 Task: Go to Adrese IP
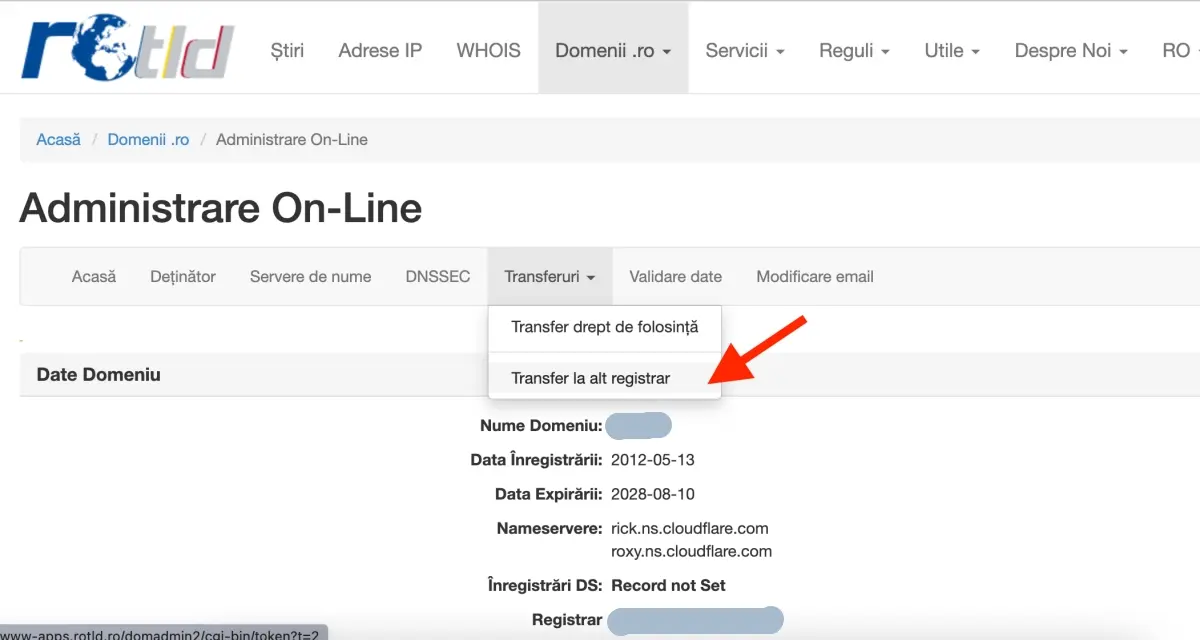point(380,50)
